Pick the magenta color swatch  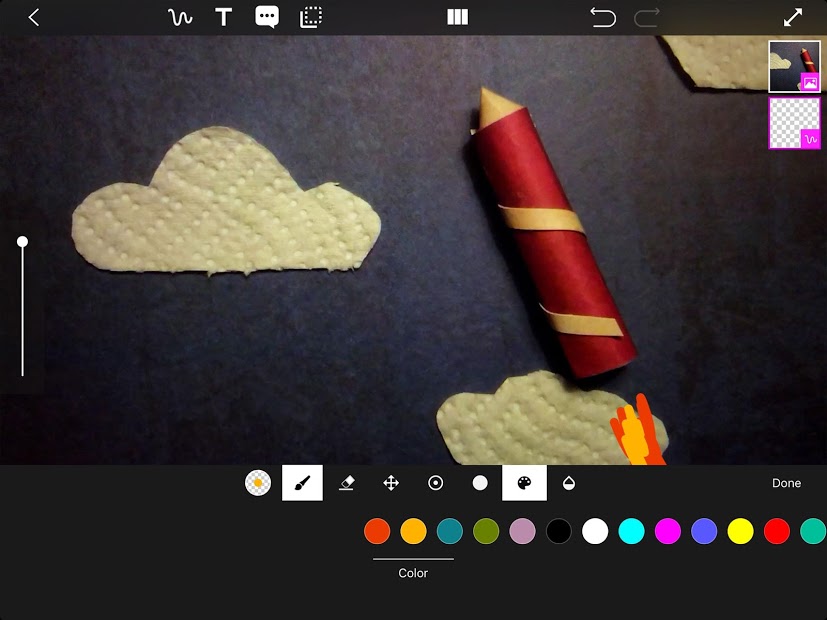coord(668,531)
